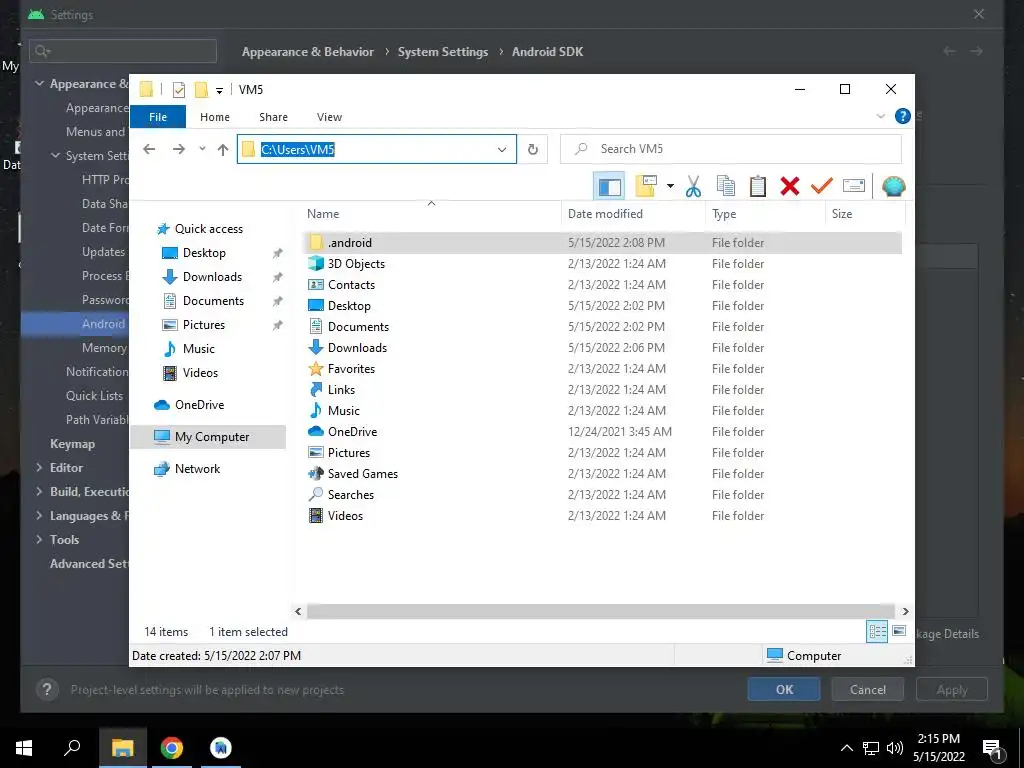Image resolution: width=1024 pixels, height=768 pixels.
Task: Switch to Details view in the status bar
Action: pos(877,632)
